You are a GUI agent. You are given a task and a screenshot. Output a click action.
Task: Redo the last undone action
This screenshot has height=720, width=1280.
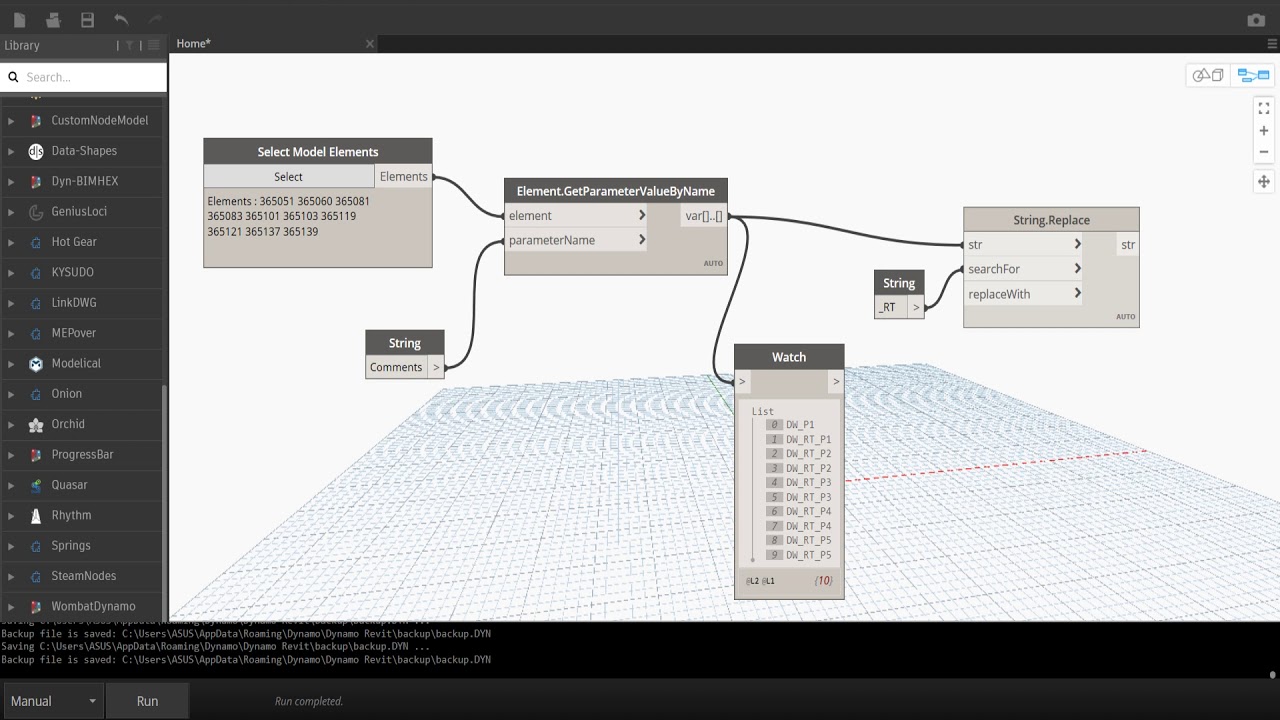pyautogui.click(x=155, y=20)
